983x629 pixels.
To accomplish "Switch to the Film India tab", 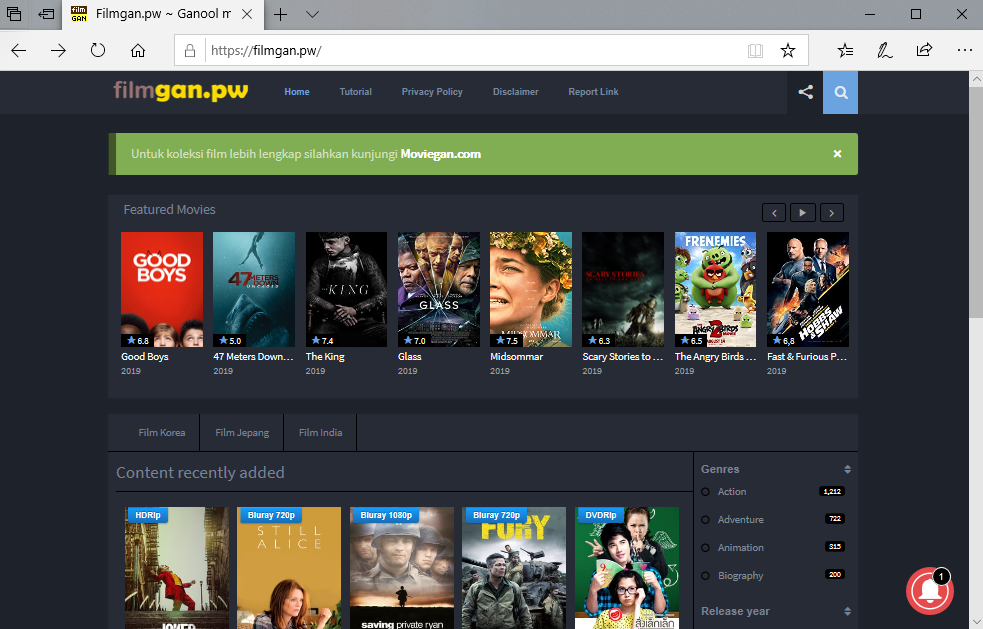I will tap(320, 433).
